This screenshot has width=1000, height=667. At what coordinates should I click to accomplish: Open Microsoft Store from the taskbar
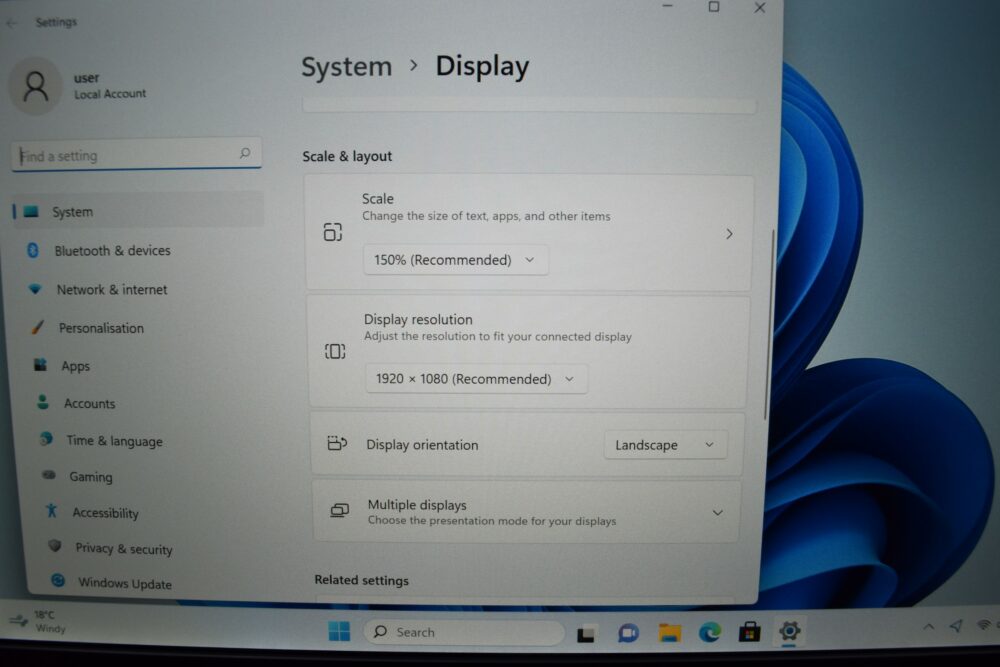tap(749, 632)
